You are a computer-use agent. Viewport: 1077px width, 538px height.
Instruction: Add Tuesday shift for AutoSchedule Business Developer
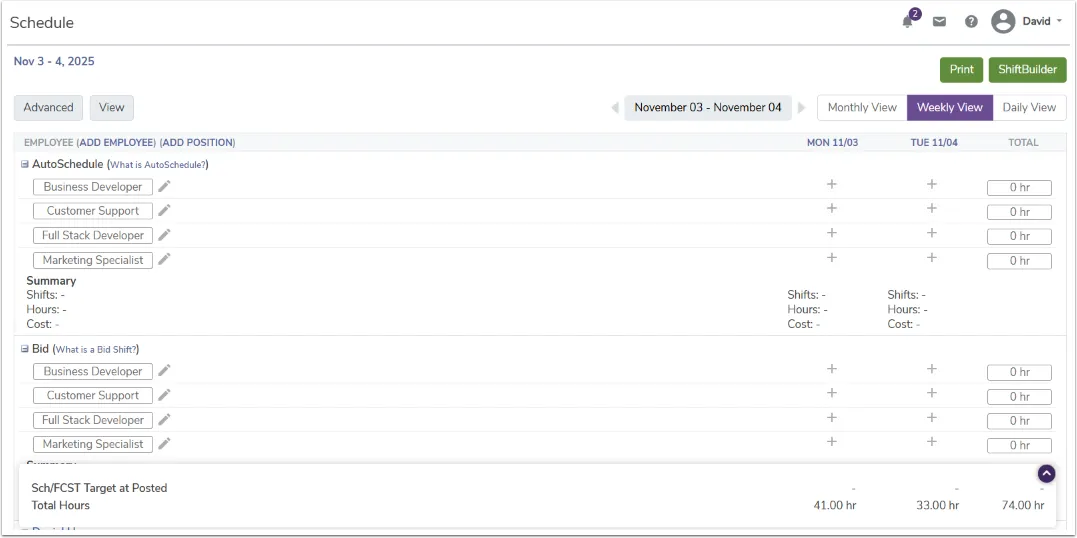[932, 184]
